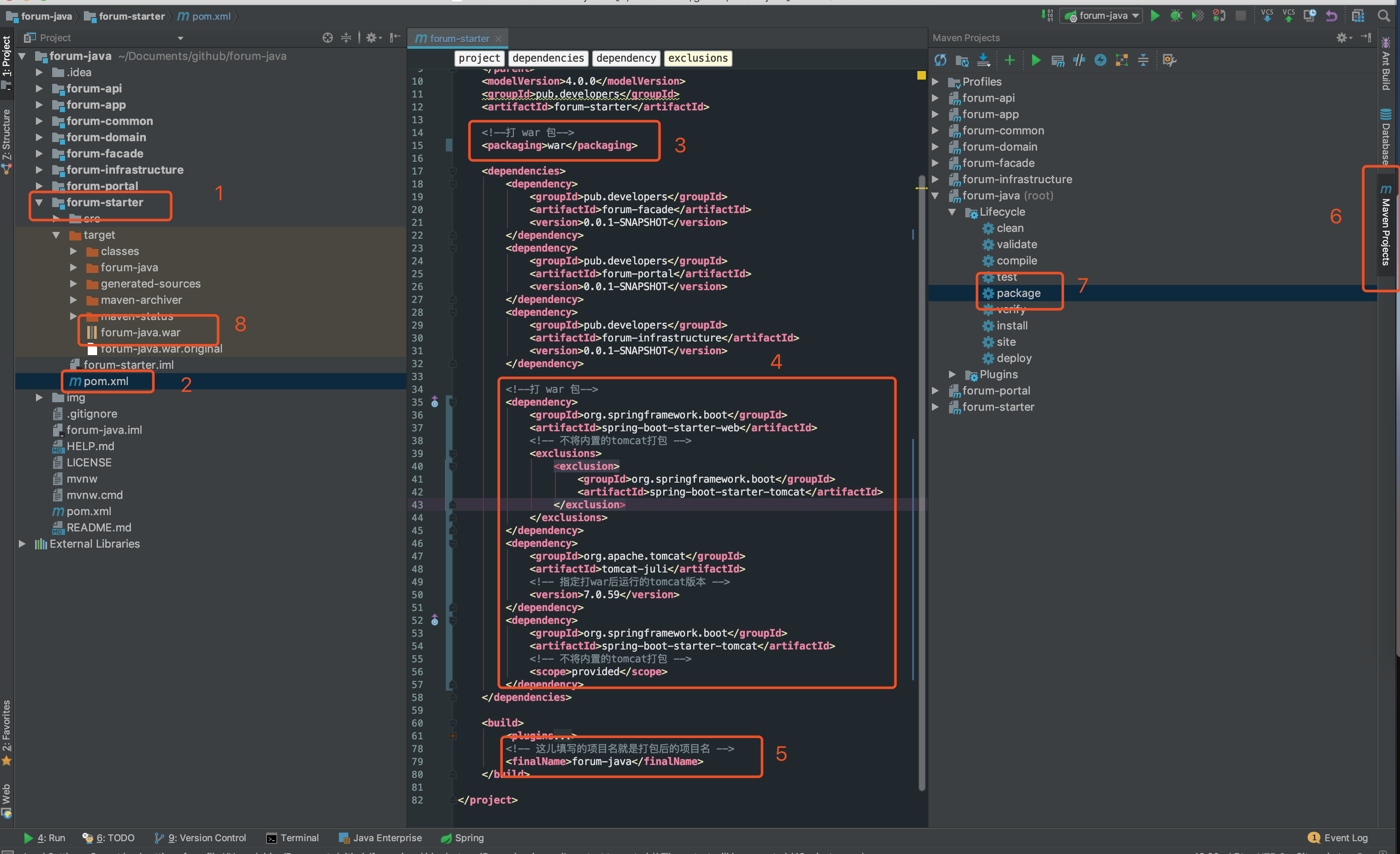The image size is (1400, 854).
Task: Open the Event Log
Action: (1338, 838)
